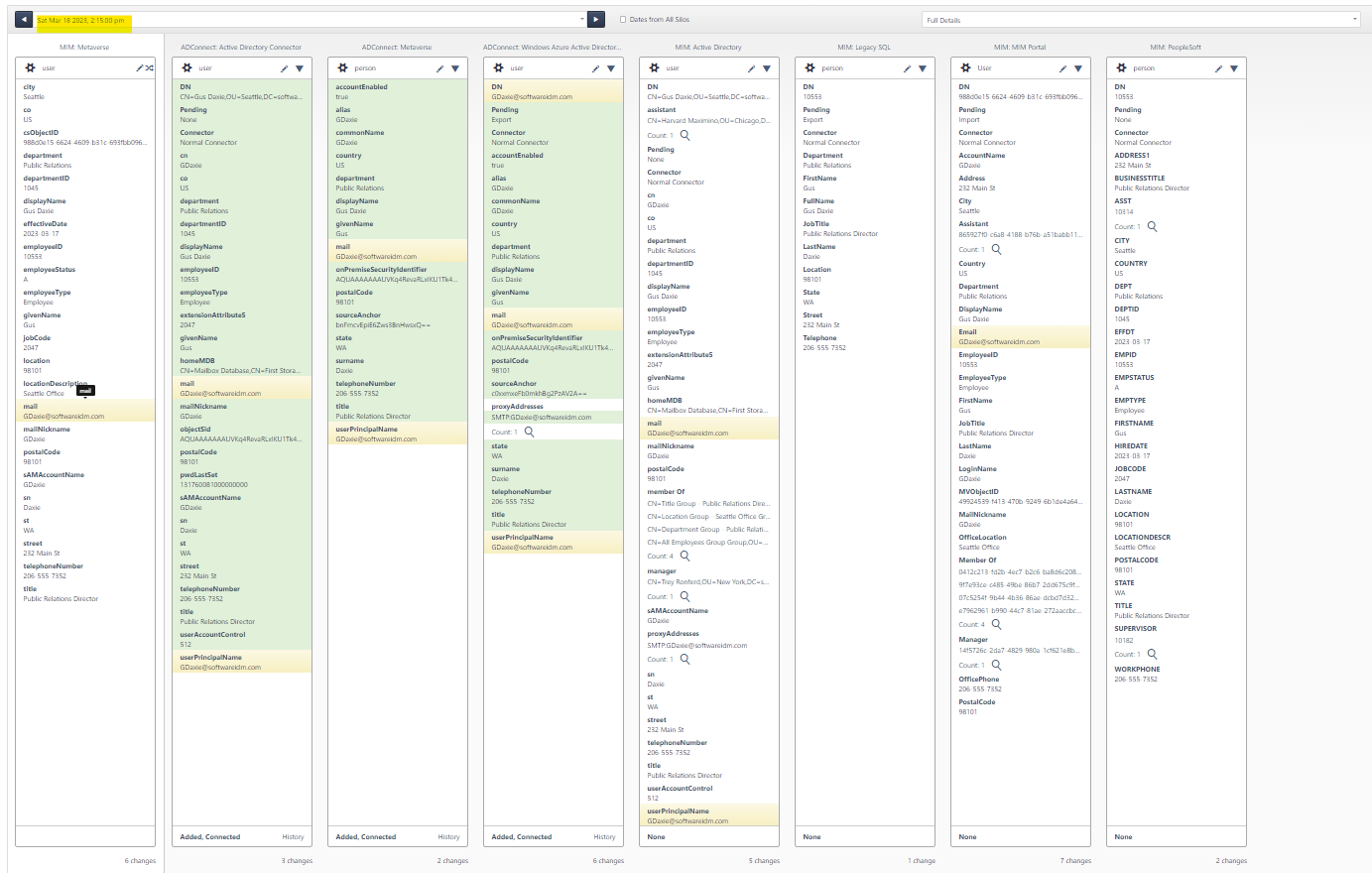This screenshot has width=1372, height=873.
Task: Open magnifier for Assistant in MIM: MIM Portal
Action: 996,249
